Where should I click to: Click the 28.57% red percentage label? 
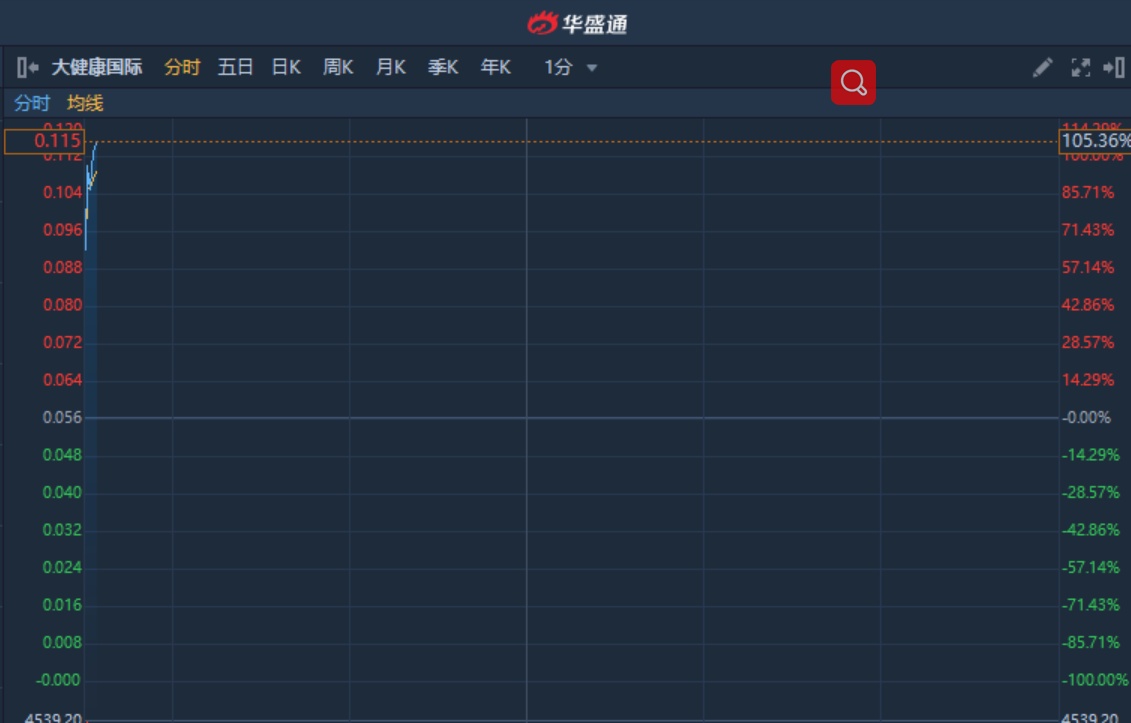pyautogui.click(x=1088, y=343)
